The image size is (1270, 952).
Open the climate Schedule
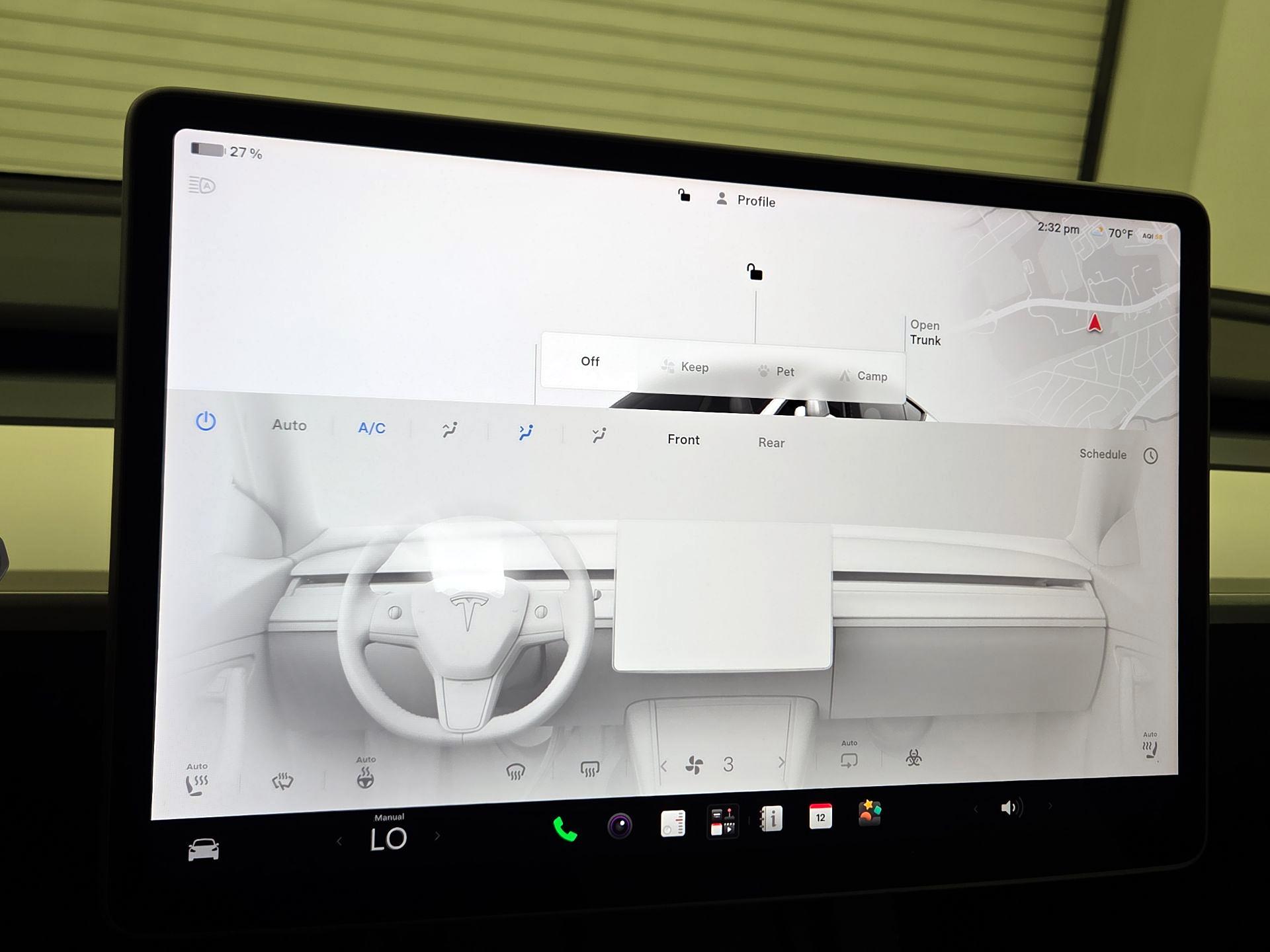click(x=1103, y=454)
